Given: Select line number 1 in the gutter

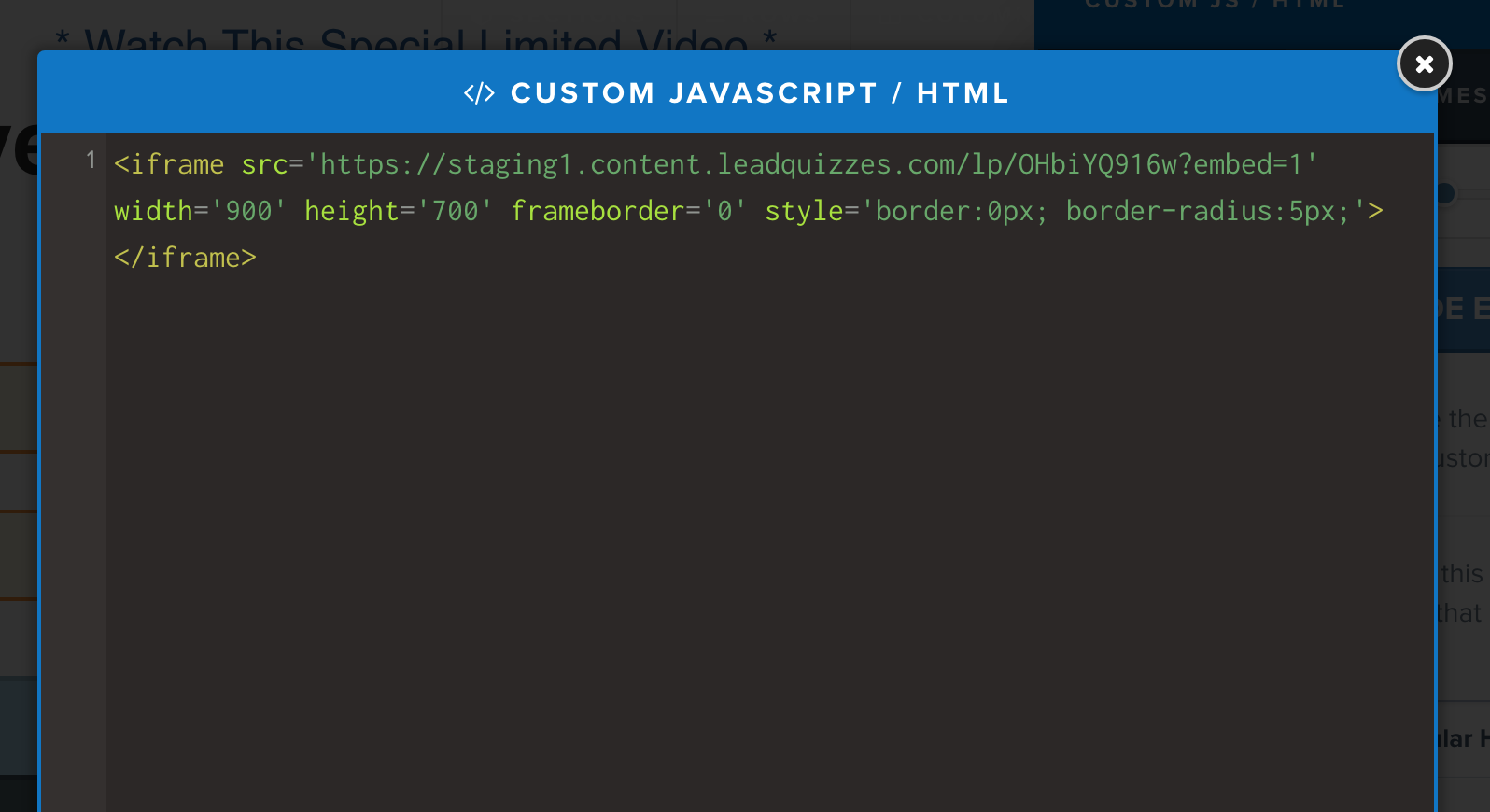Looking at the screenshot, I should (91, 161).
